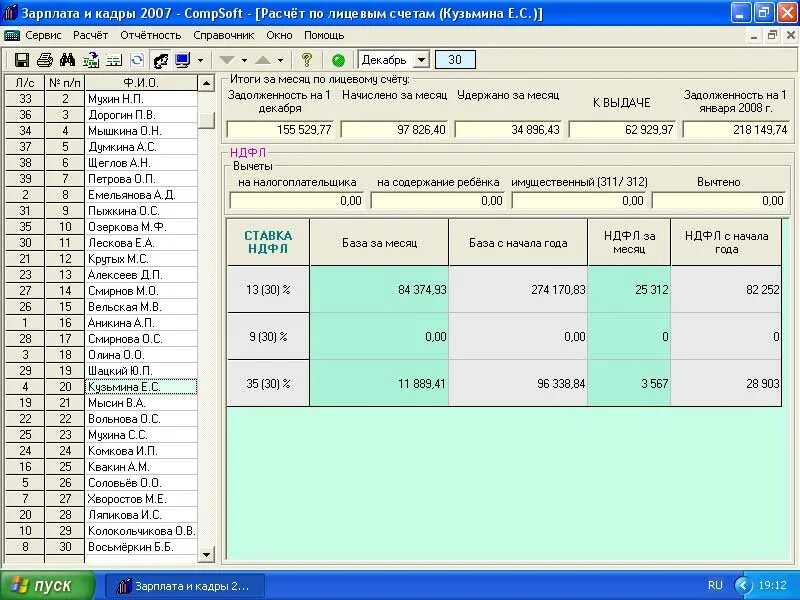The height and width of the screenshot is (600, 800).
Task: Click the green round indicator button
Action: tap(338, 61)
